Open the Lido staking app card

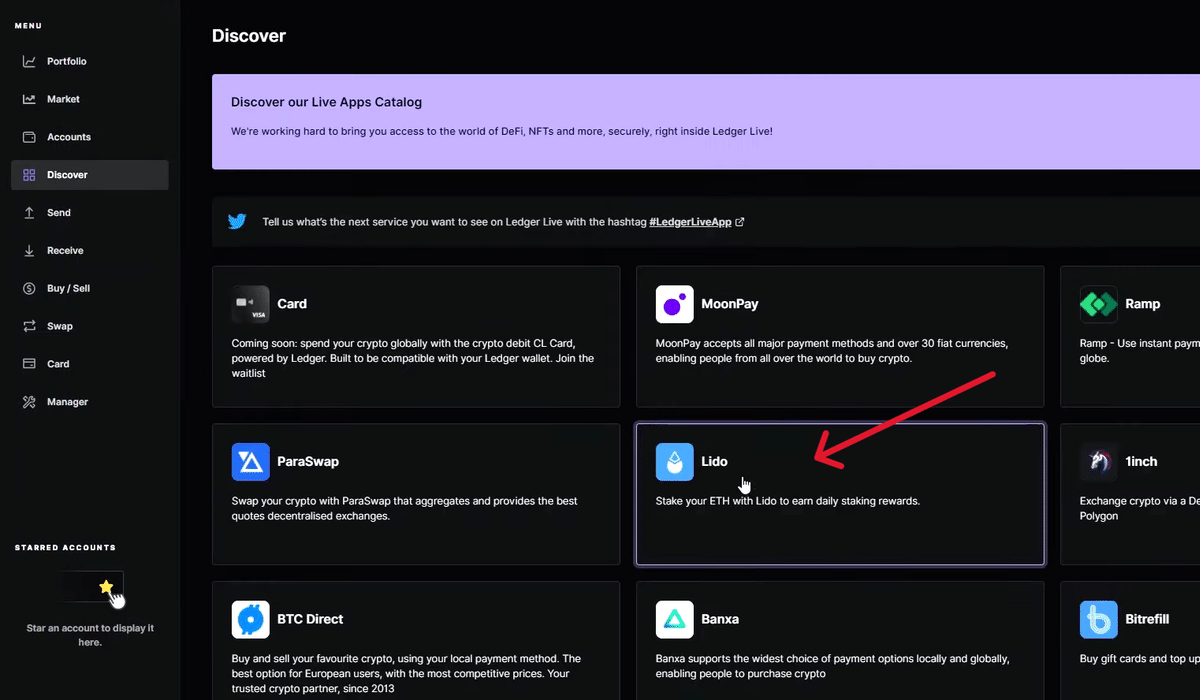point(840,494)
